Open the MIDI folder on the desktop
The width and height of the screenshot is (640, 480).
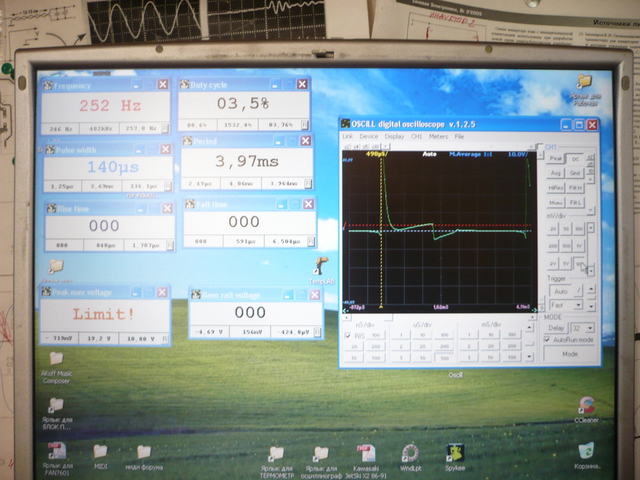click(x=101, y=453)
